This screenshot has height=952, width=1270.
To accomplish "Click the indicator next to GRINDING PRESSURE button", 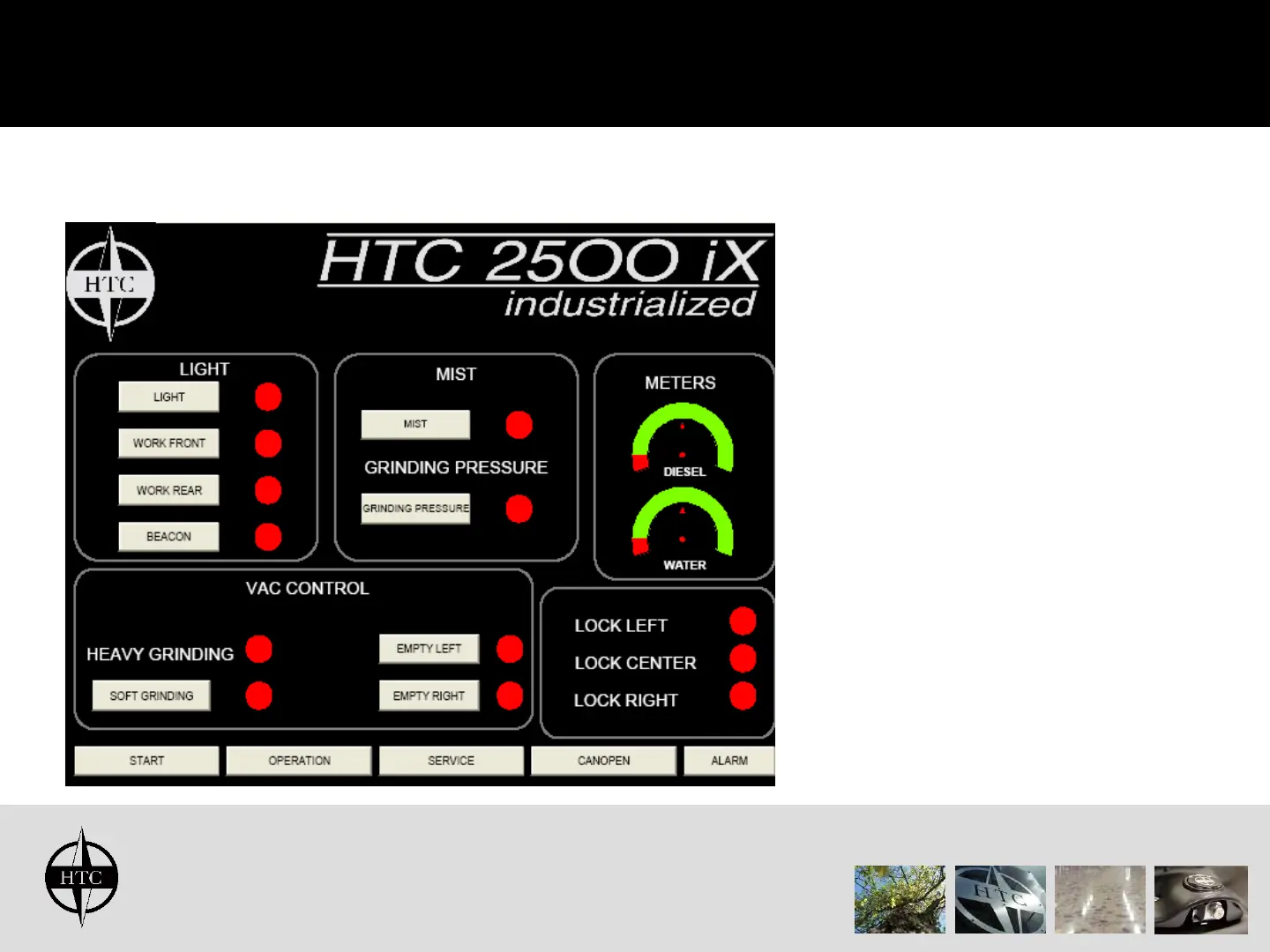I will pos(519,509).
